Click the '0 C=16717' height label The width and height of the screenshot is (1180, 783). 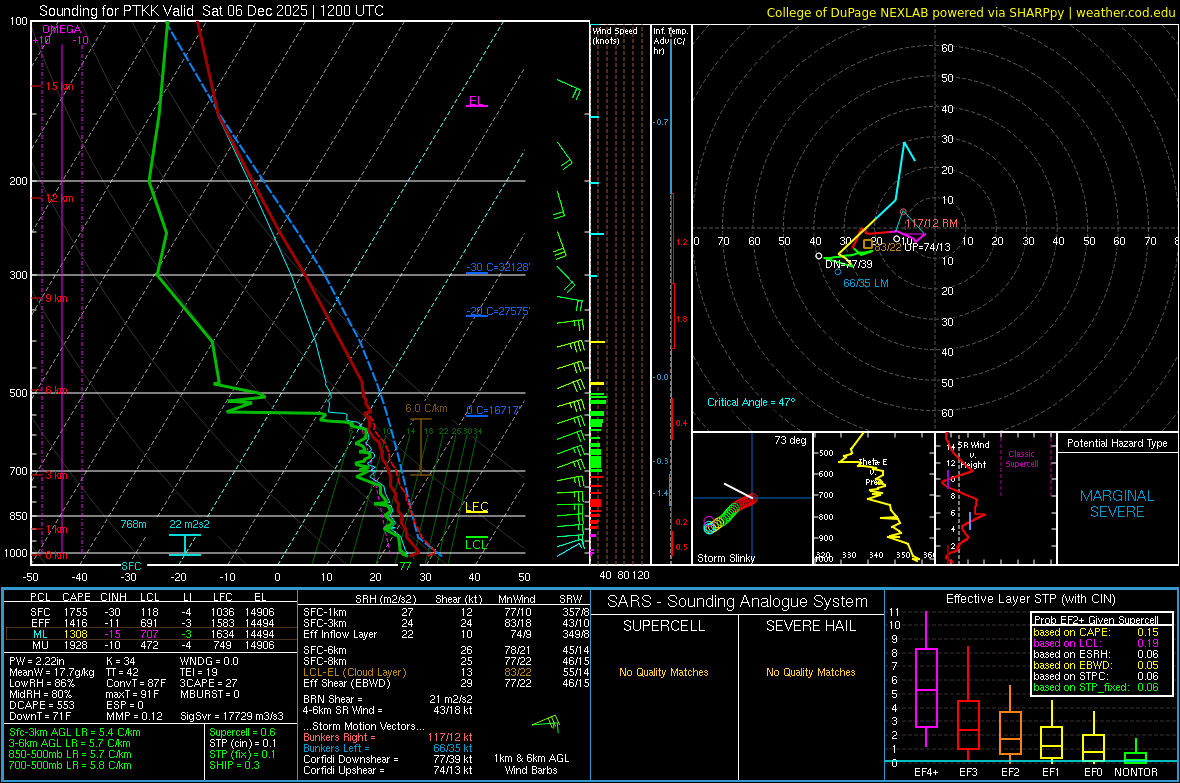[493, 410]
